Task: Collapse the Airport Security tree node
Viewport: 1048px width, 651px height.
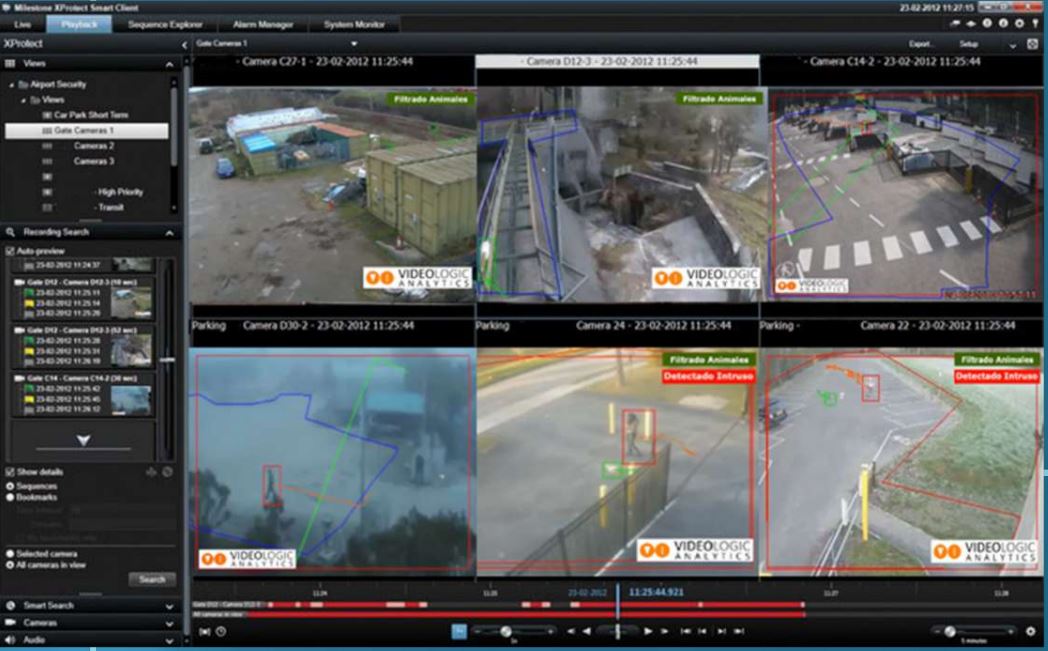Action: [11, 85]
